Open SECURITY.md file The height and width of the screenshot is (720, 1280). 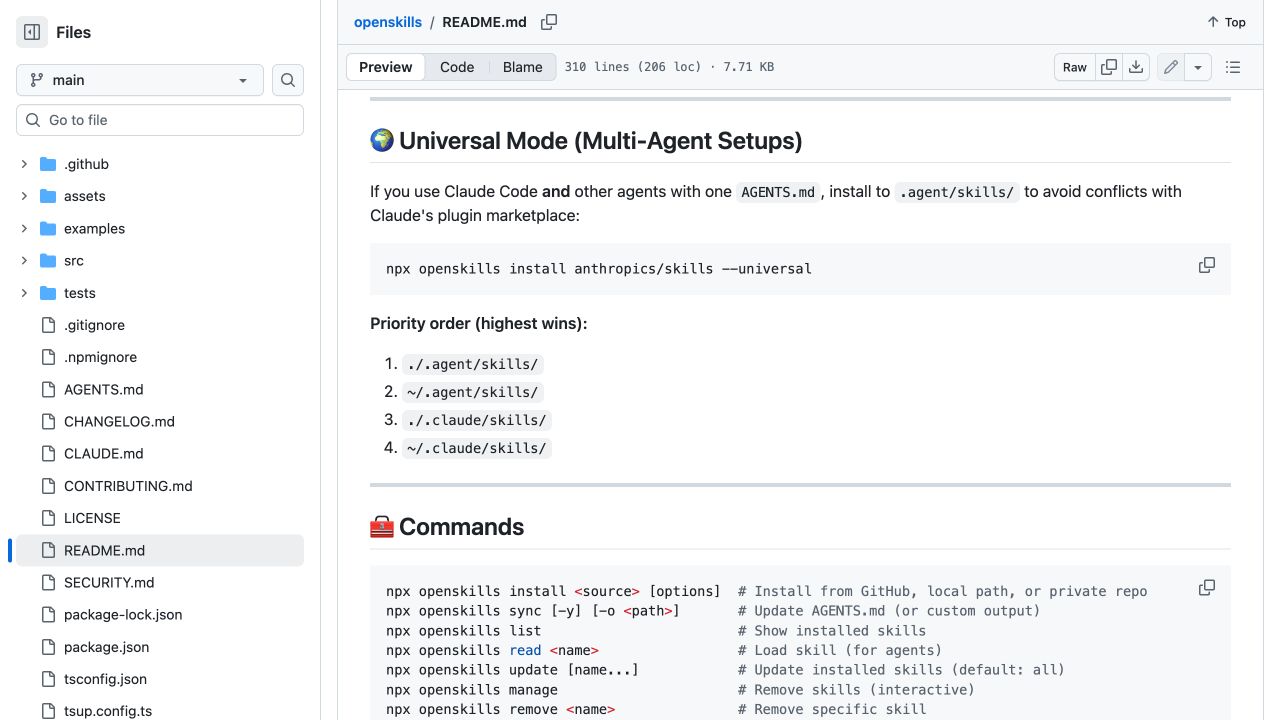109,582
